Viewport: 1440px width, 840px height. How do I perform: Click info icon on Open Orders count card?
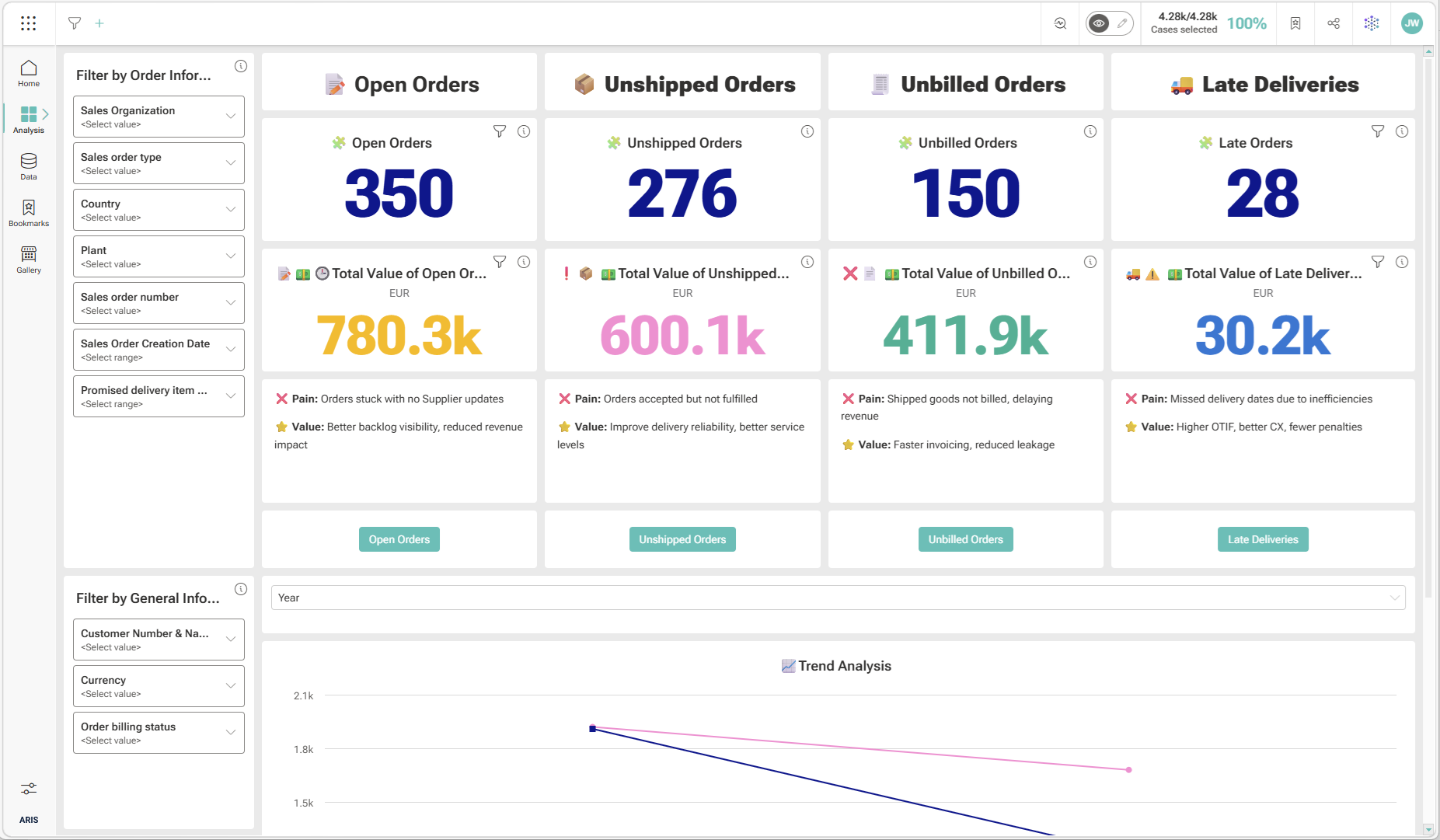point(524,131)
